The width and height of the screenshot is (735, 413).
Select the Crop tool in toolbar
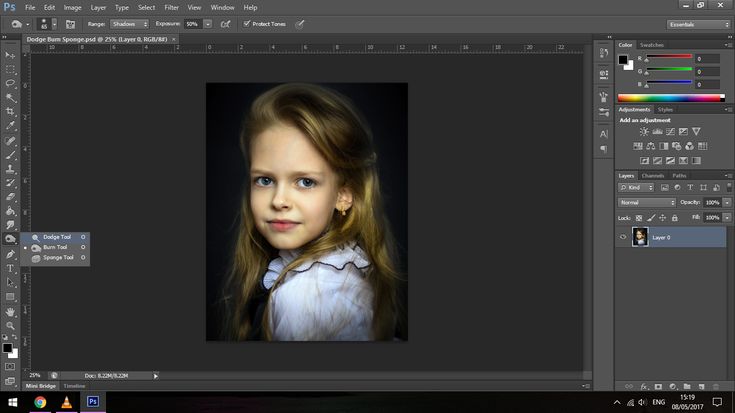click(x=11, y=111)
